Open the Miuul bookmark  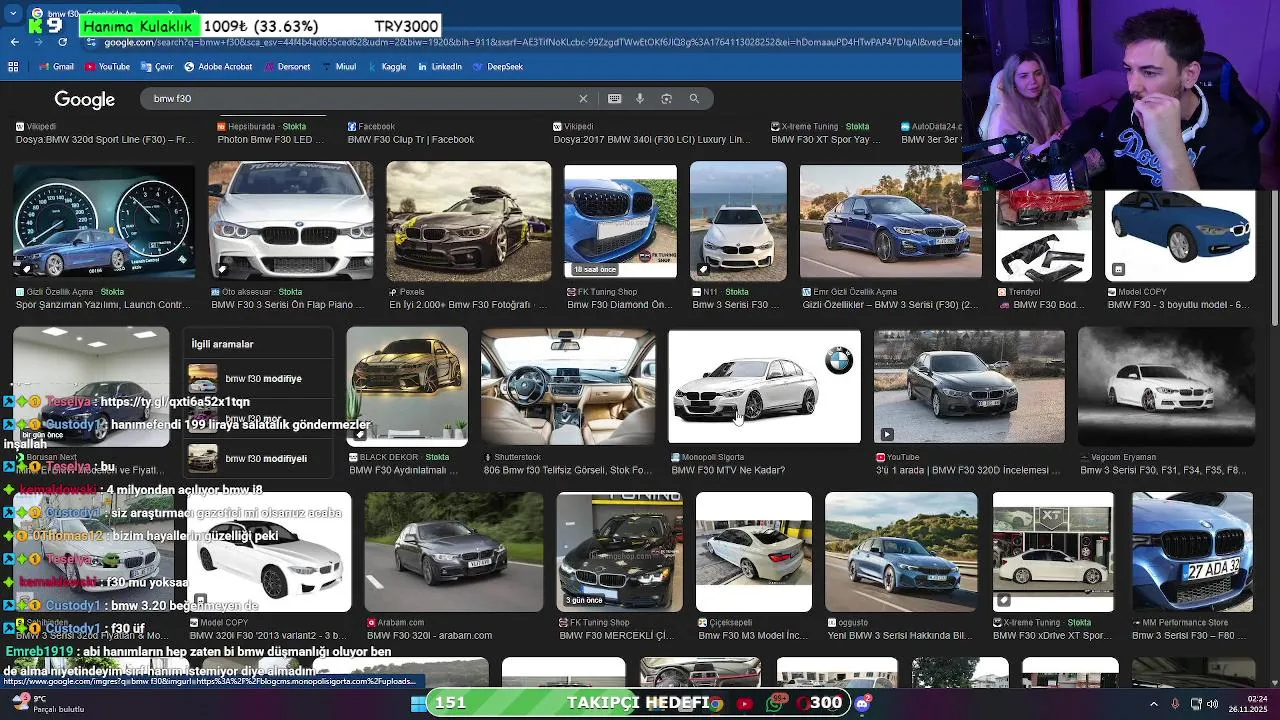(339, 67)
